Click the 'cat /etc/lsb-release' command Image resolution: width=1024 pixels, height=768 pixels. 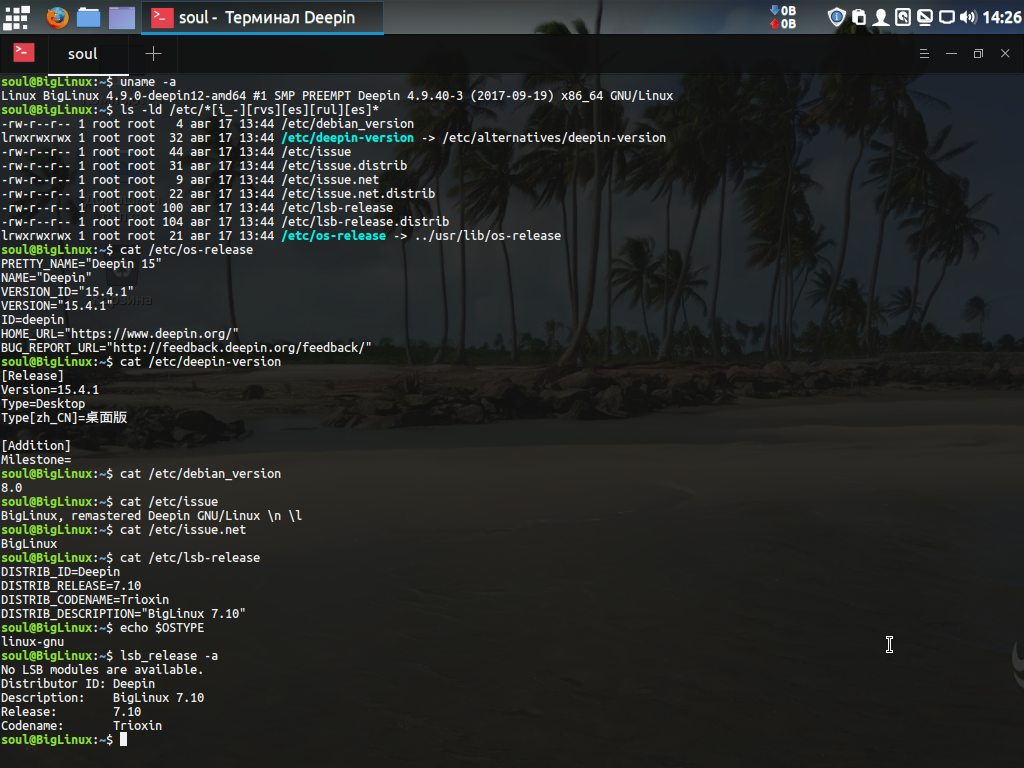coord(190,558)
